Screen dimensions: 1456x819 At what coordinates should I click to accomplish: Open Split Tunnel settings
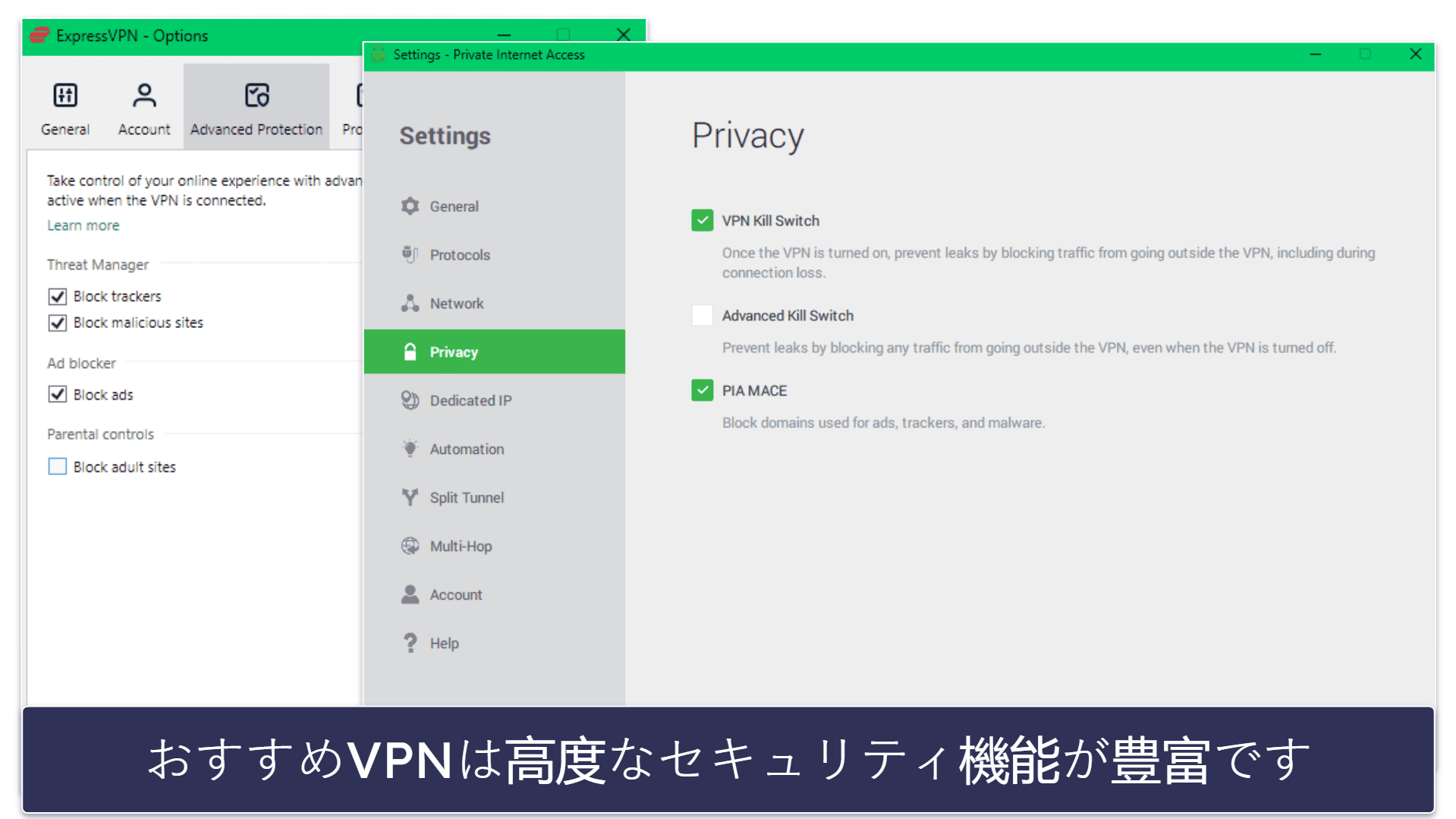point(495,497)
